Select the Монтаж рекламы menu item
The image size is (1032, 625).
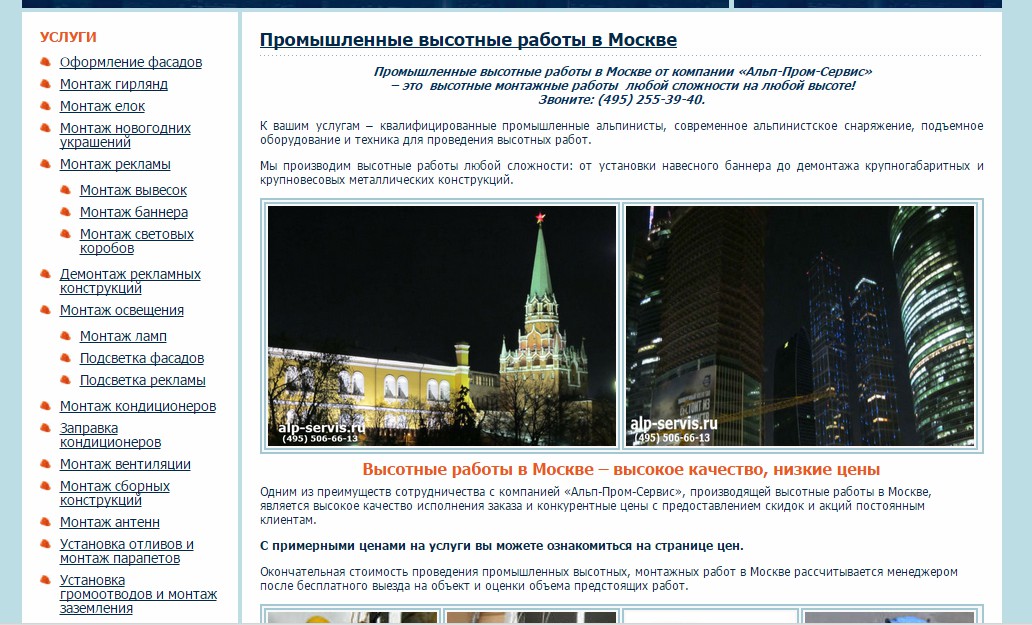pos(115,164)
